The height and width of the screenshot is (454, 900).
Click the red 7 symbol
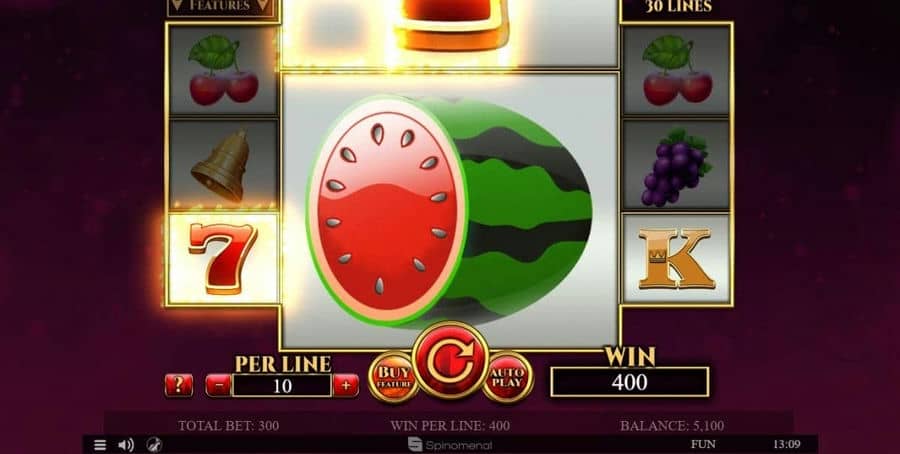click(223, 258)
